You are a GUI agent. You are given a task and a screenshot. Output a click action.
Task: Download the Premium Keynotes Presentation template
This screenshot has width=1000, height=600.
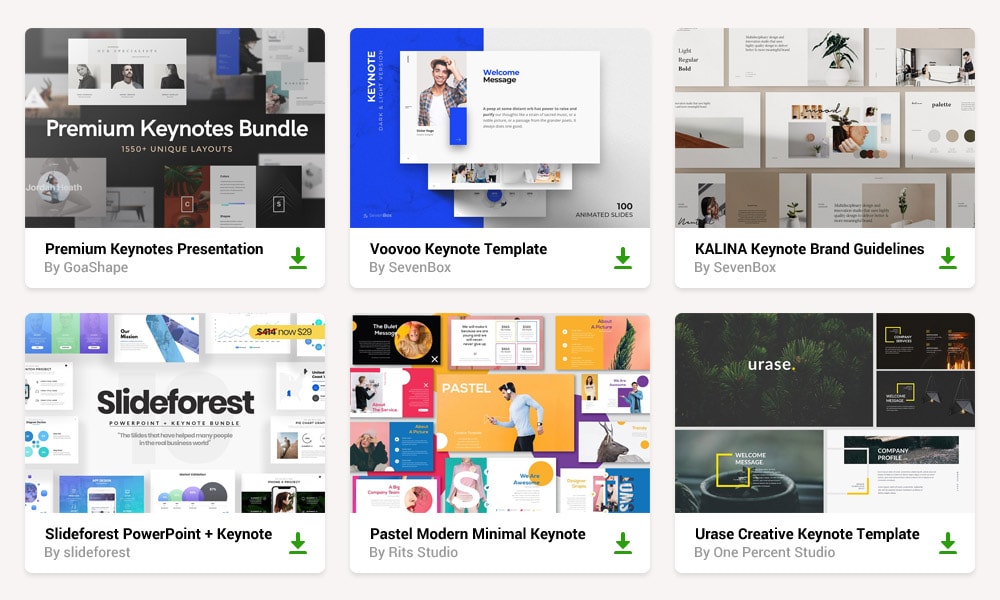pyautogui.click(x=298, y=258)
